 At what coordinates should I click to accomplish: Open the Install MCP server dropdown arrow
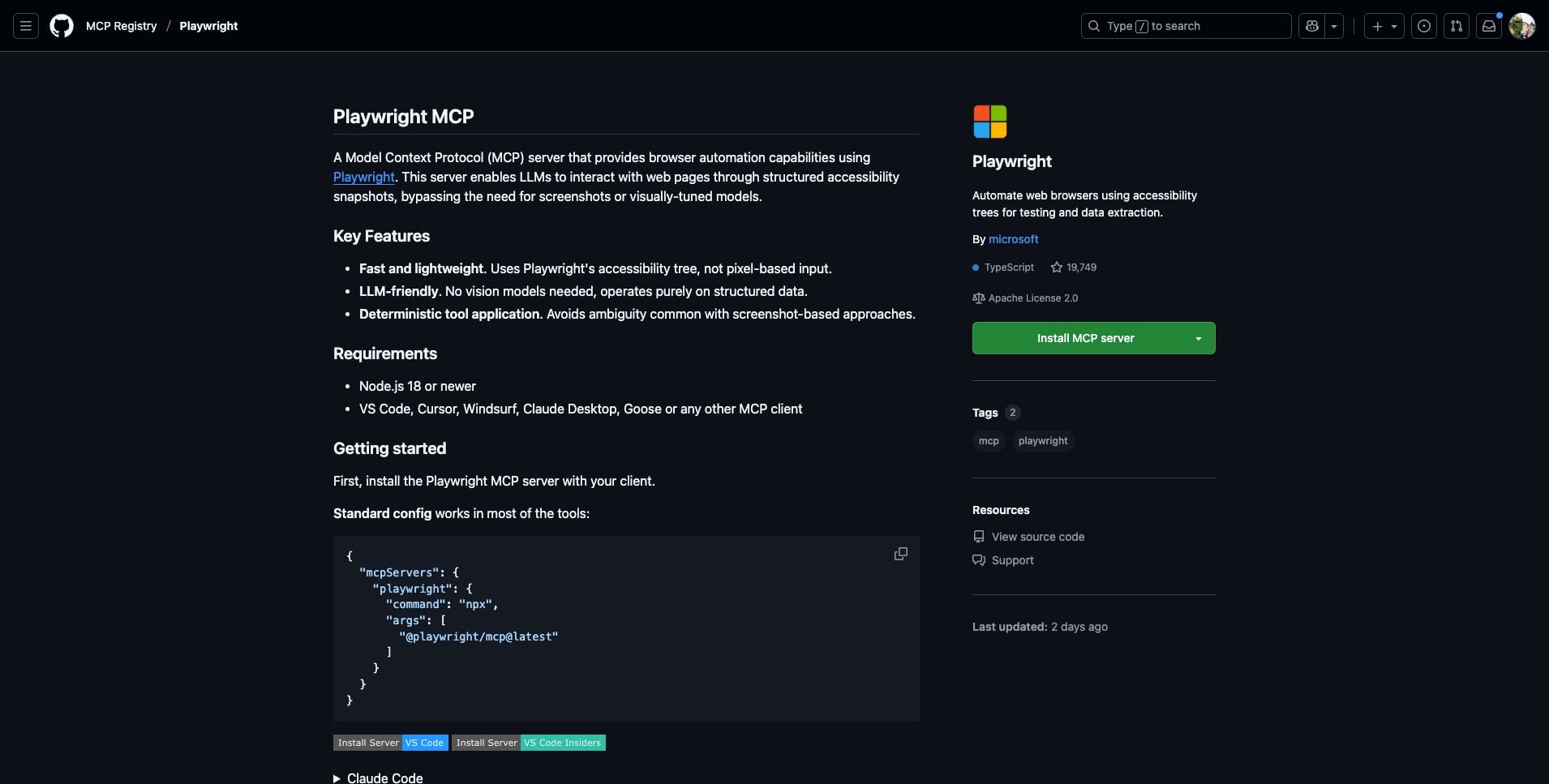[x=1198, y=338]
